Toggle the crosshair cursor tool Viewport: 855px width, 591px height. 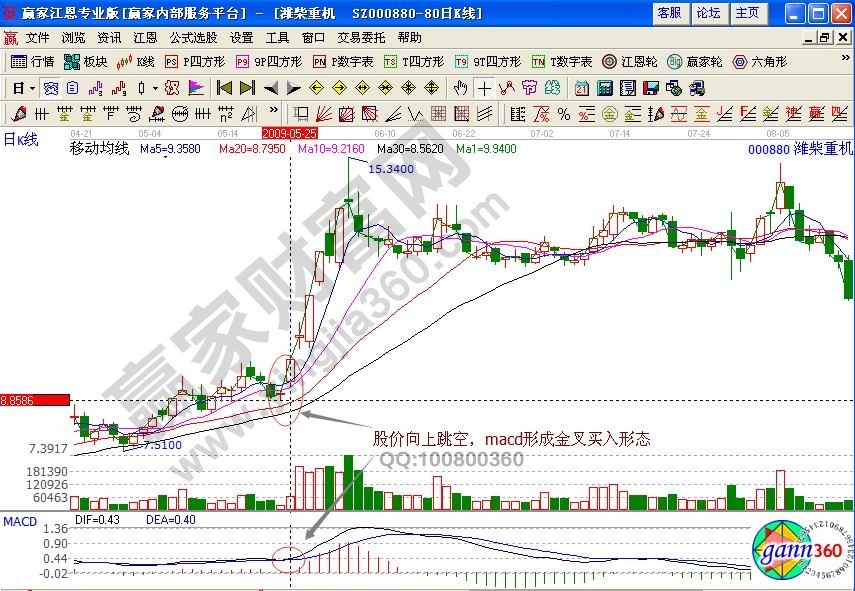pyautogui.click(x=483, y=87)
